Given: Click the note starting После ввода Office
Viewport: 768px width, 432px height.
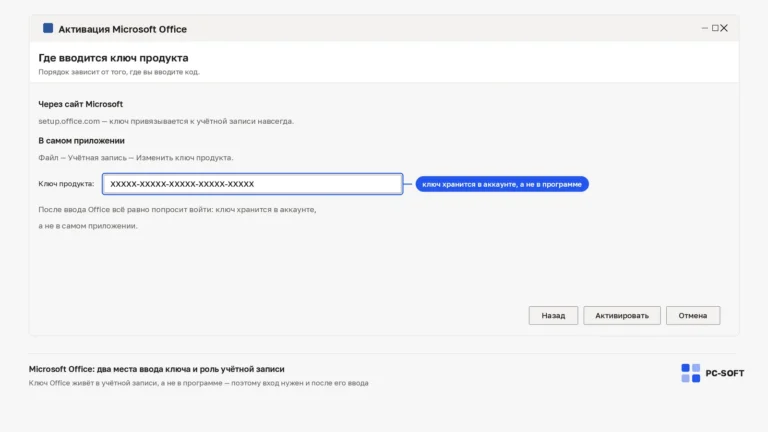Looking at the screenshot, I should pyautogui.click(x=177, y=217).
